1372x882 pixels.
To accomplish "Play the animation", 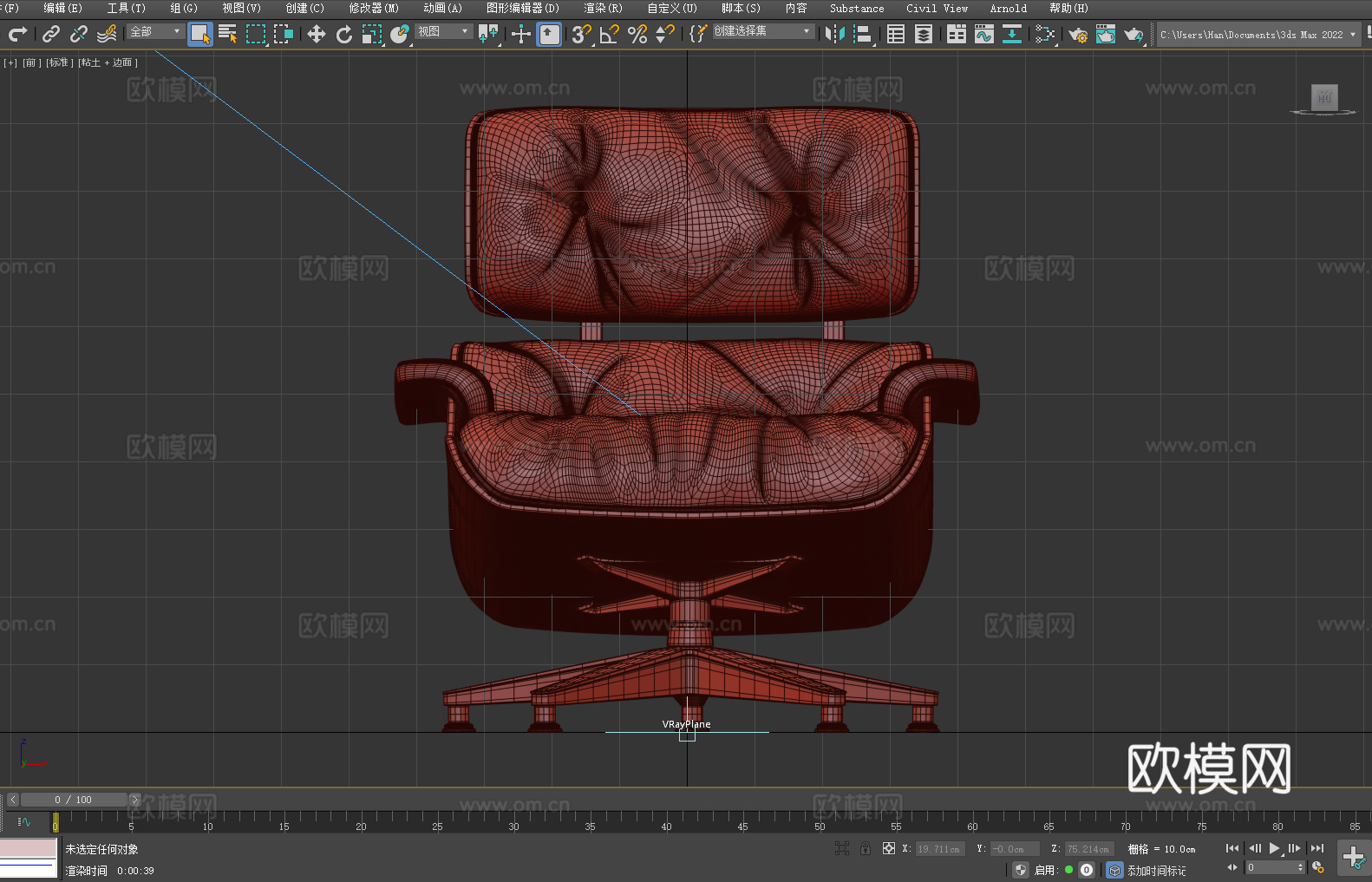I will point(1274,848).
